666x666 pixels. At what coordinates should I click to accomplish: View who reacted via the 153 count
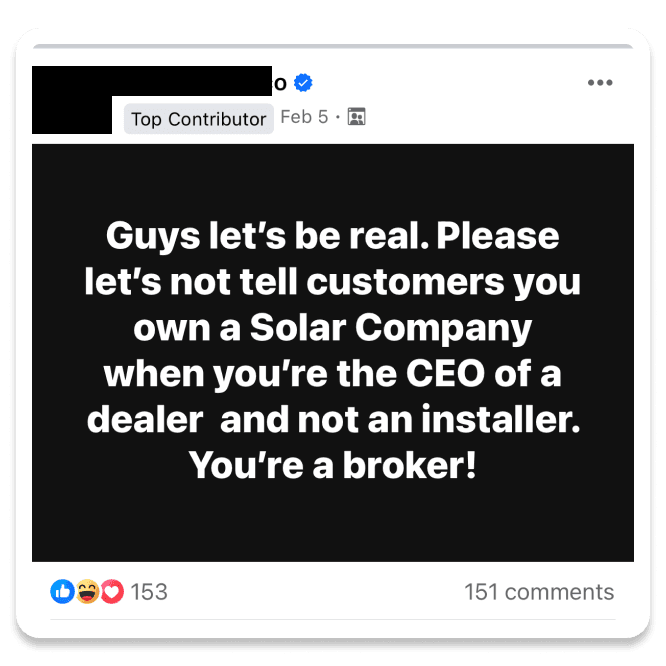coord(149,592)
